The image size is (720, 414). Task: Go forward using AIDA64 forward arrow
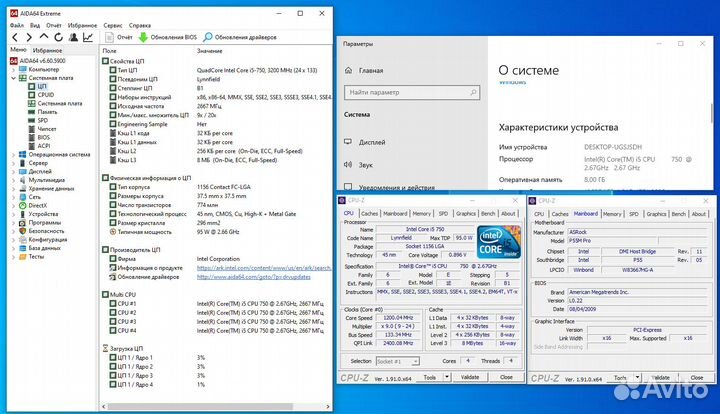click(29, 37)
